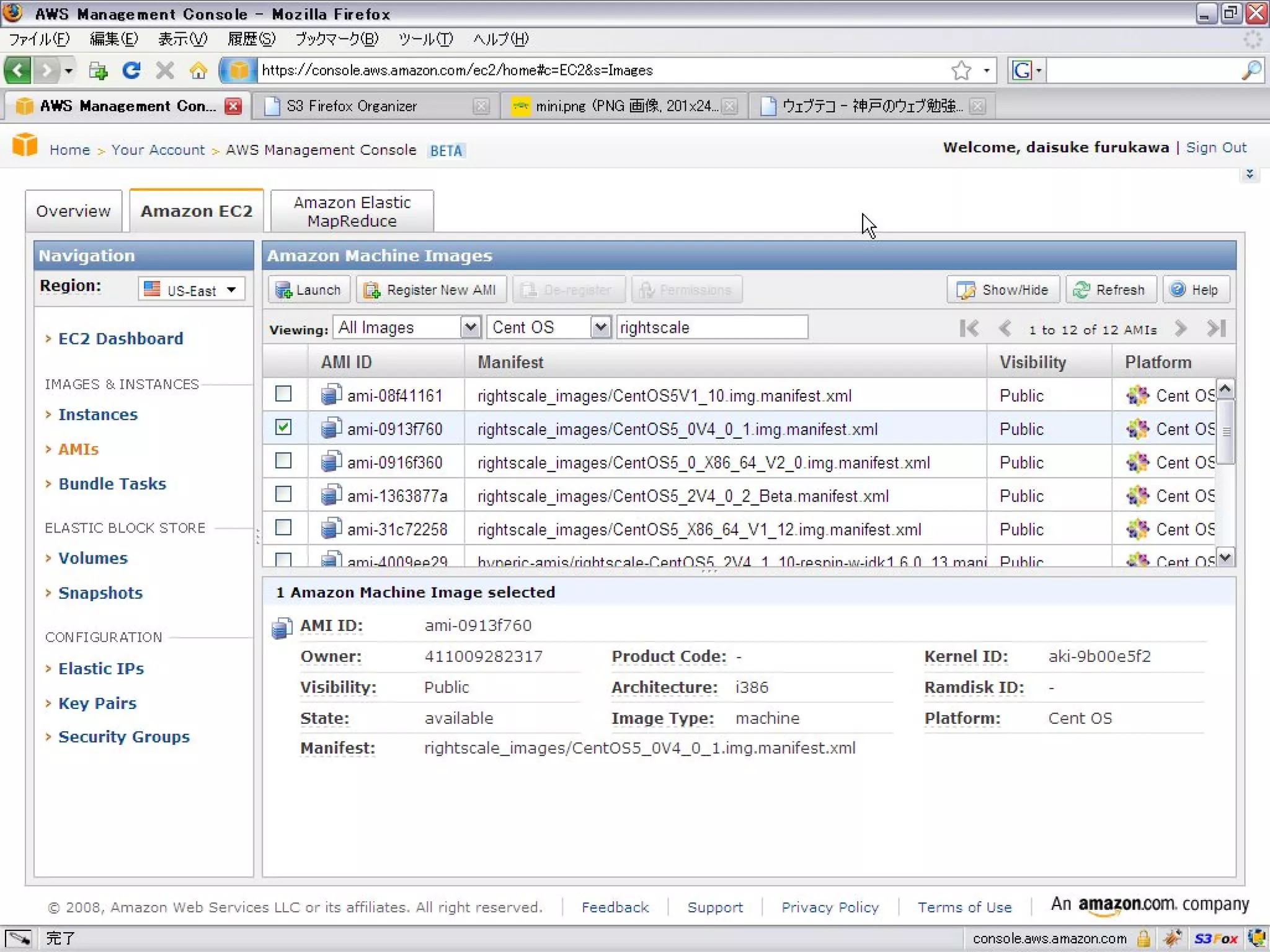The height and width of the screenshot is (952, 1270).
Task: Click the rightscale filter text field
Action: point(711,327)
